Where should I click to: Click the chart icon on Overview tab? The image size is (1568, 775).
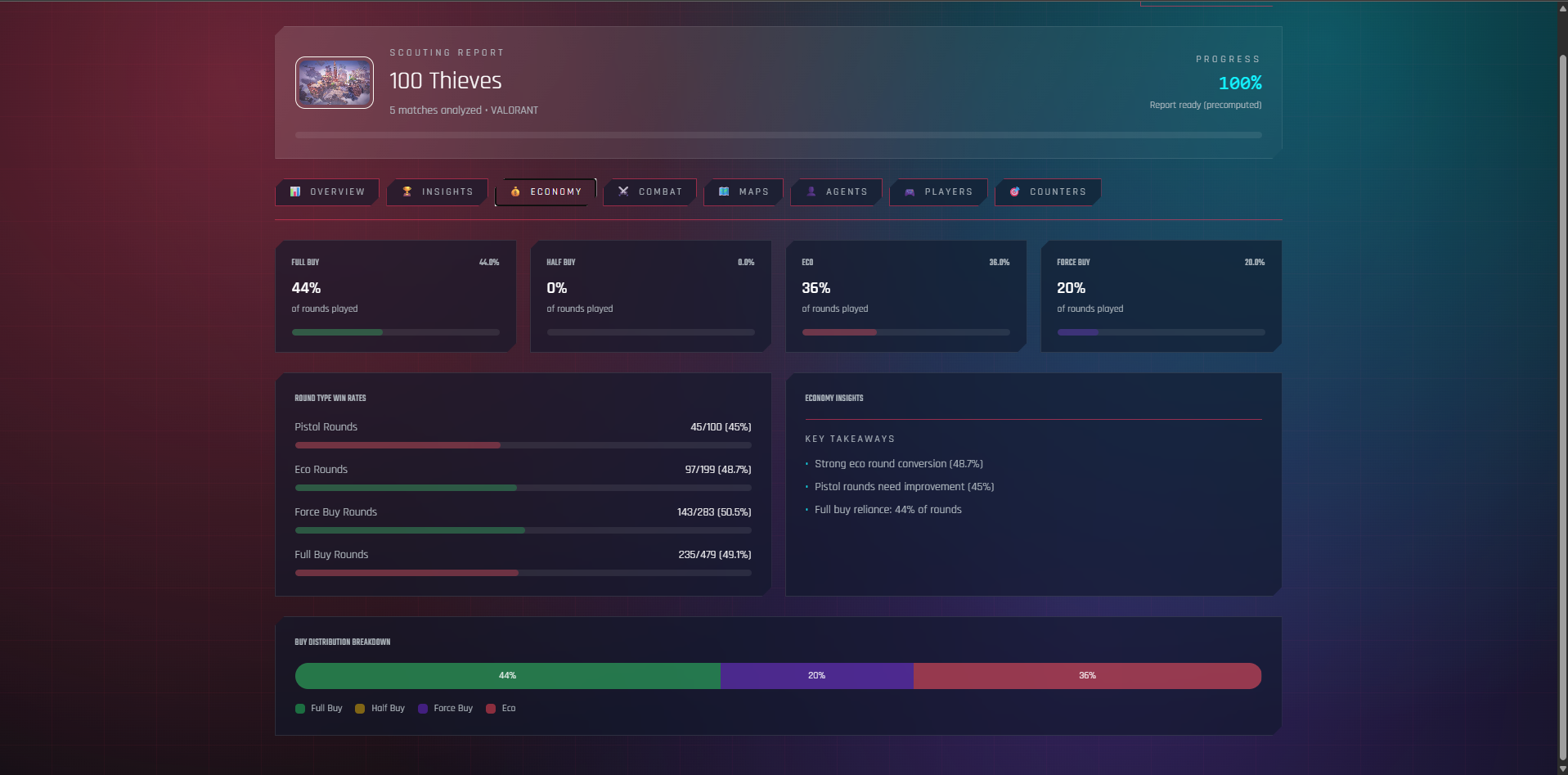295,191
